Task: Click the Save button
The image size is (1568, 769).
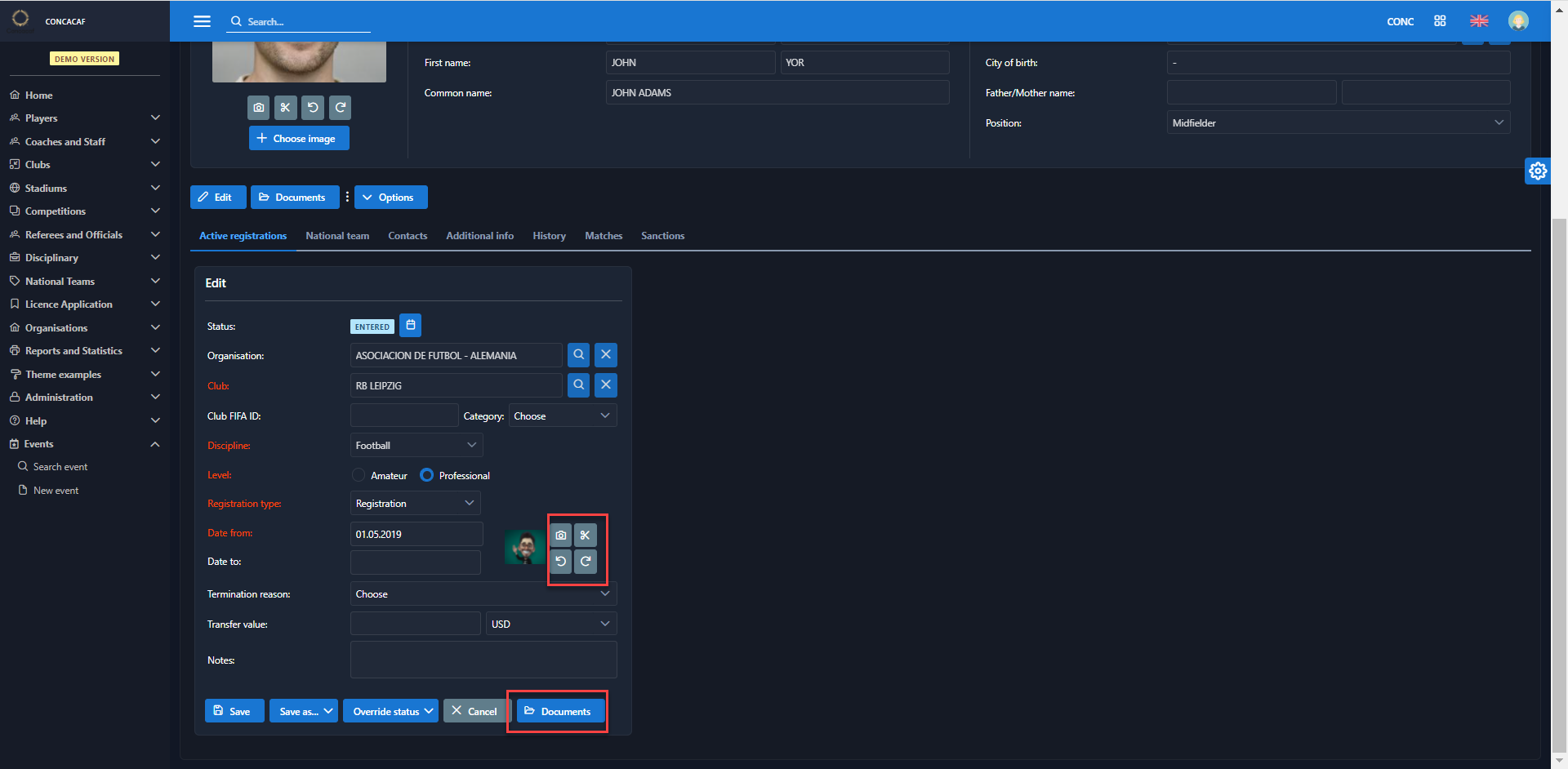Action: click(x=234, y=711)
